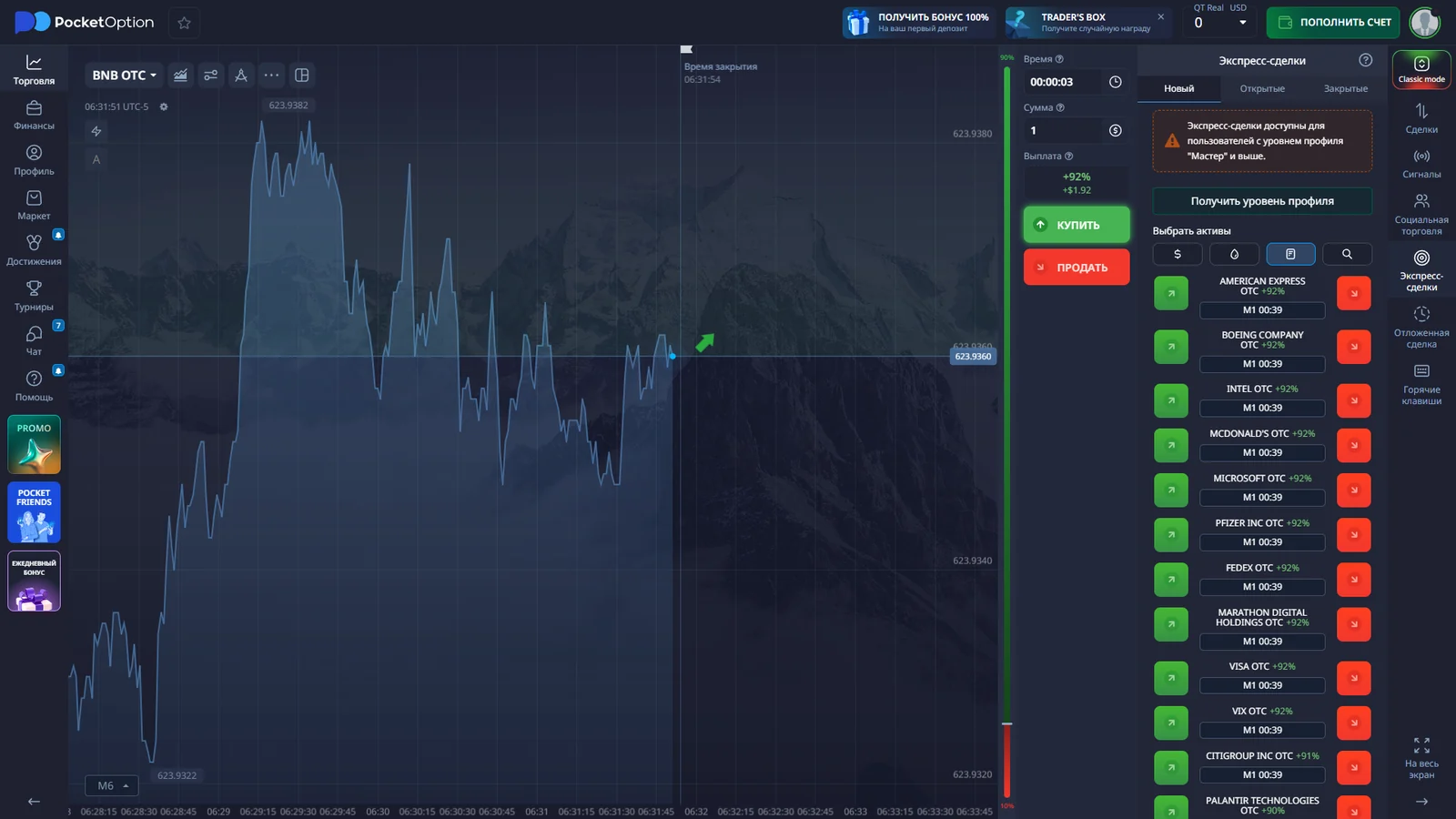The height and width of the screenshot is (819, 1456).
Task: Open chart indicators settings icon
Action: [210, 76]
